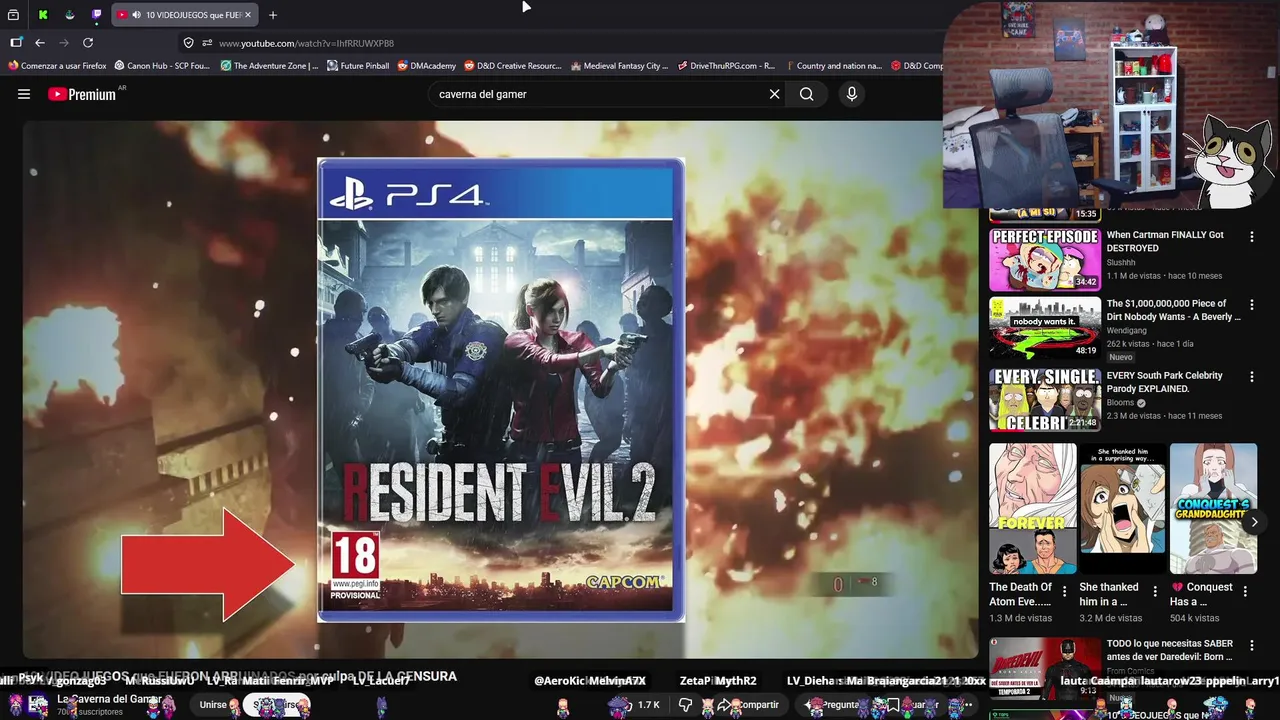Switch to the pinned tab between Kick and Twitch

(x=69, y=15)
